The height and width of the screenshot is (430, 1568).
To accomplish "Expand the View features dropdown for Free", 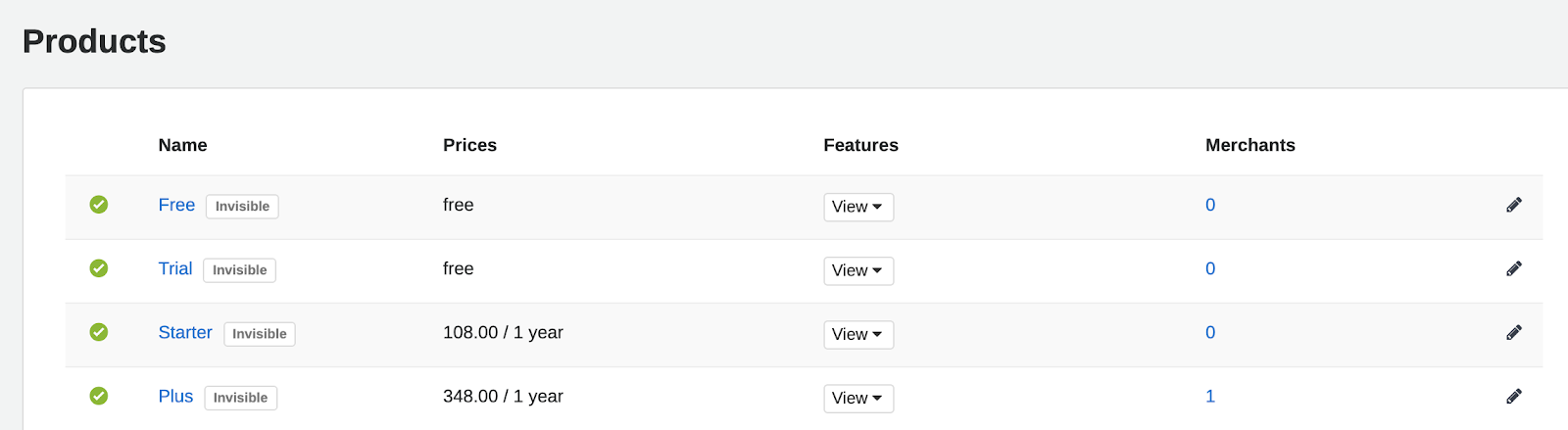I will [857, 207].
